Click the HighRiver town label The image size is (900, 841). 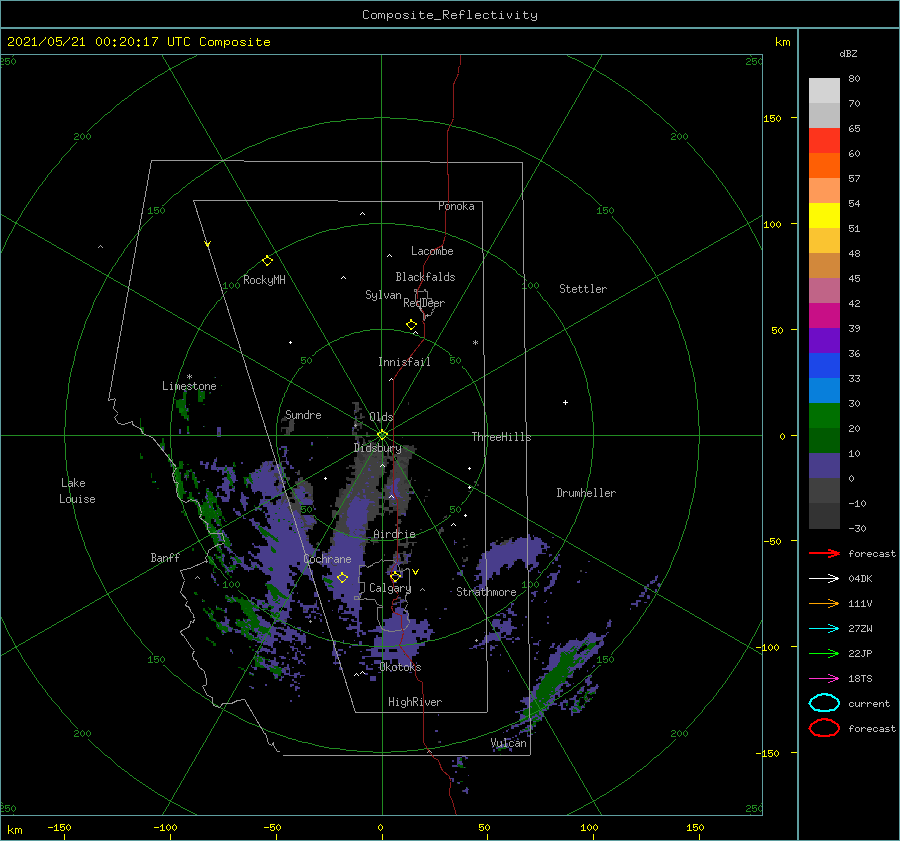(415, 702)
